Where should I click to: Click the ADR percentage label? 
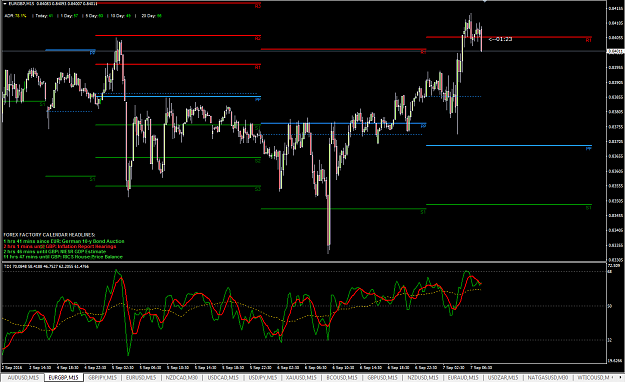(x=16, y=16)
